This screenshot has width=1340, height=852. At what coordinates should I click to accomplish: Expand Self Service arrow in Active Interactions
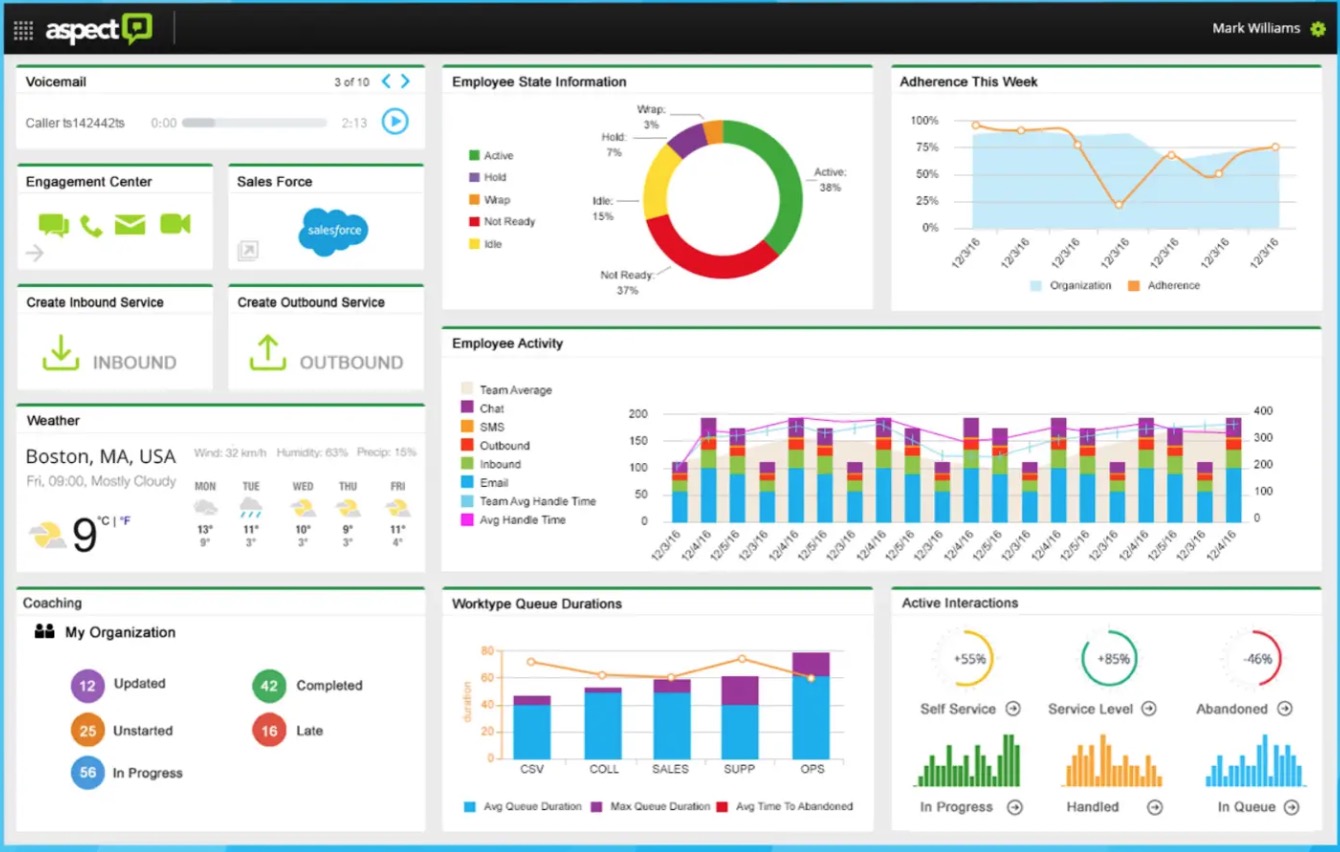[1013, 709]
